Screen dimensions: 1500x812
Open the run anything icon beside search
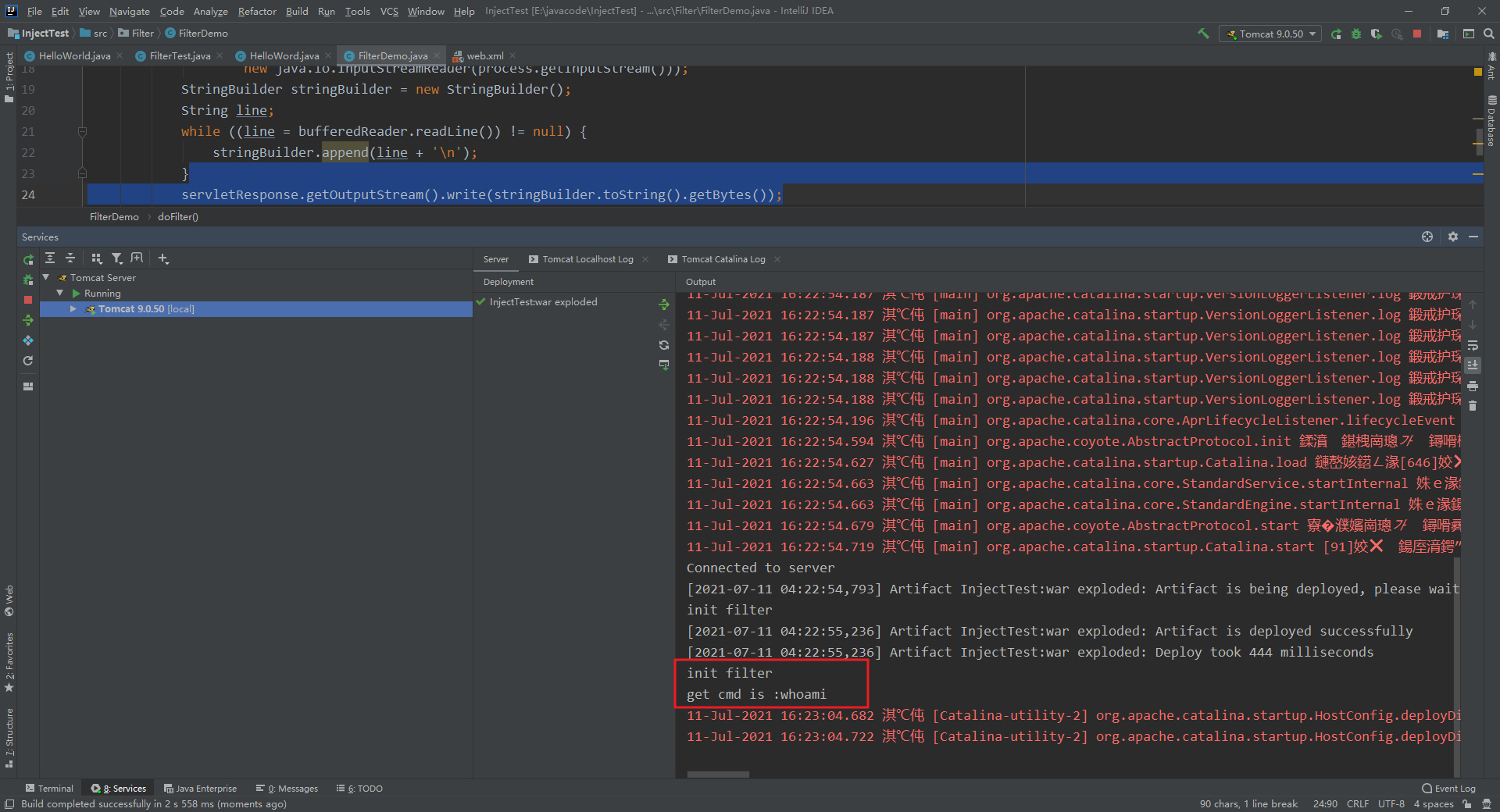(x=1469, y=34)
